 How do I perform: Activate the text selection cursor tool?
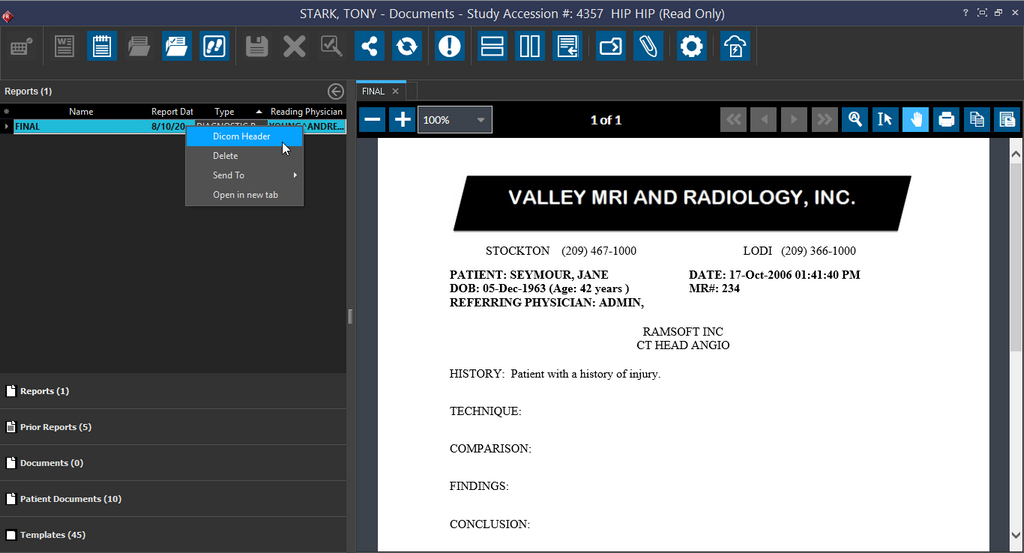point(884,120)
